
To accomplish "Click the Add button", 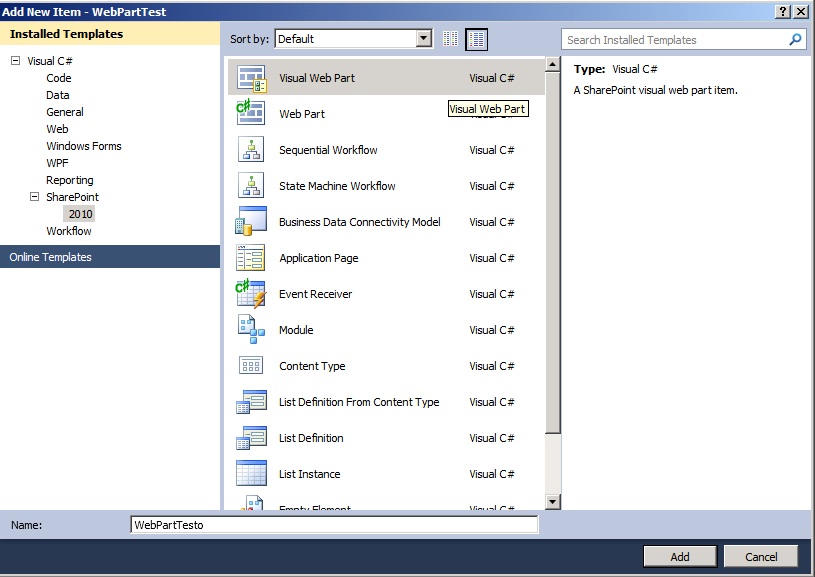I will pos(680,556).
